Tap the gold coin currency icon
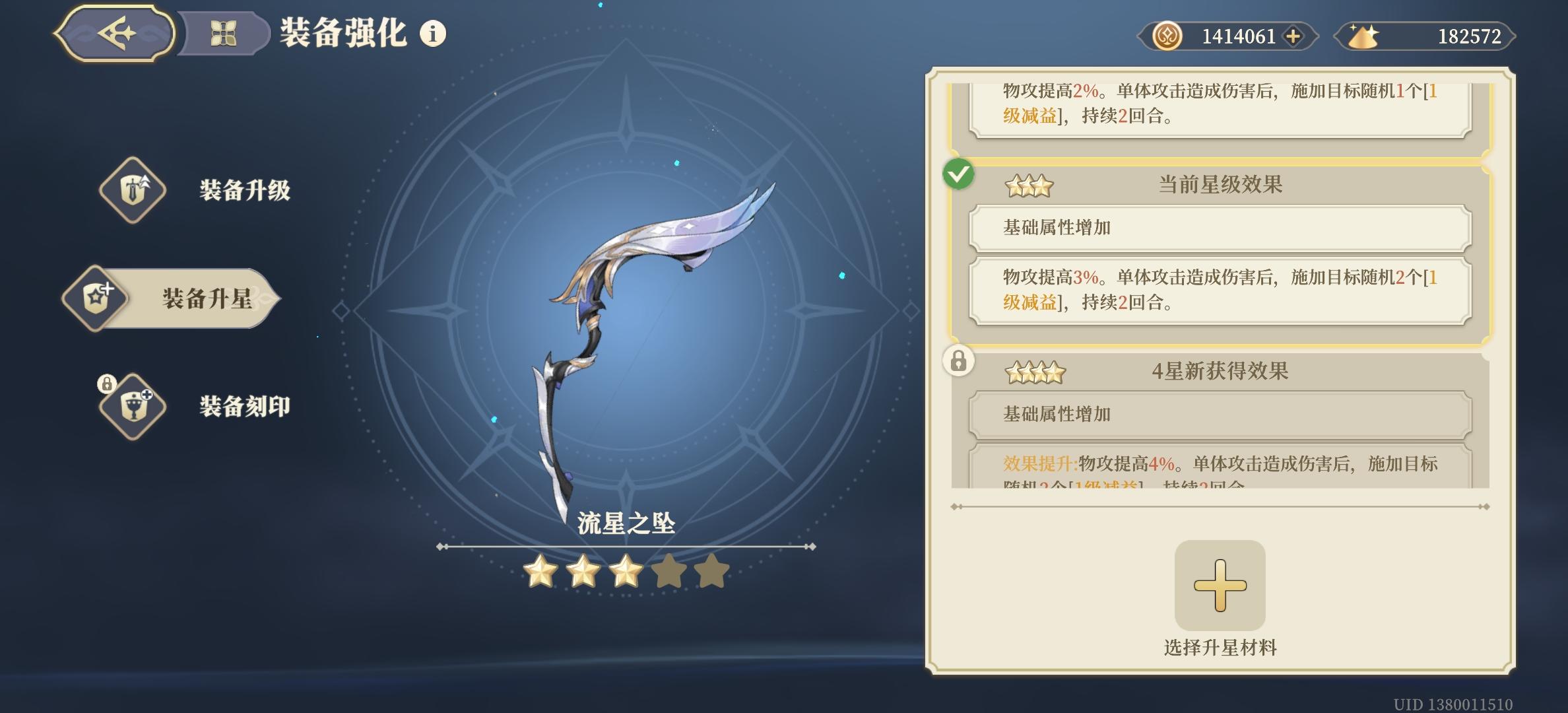Image resolution: width=1568 pixels, height=713 pixels. 1167,36
